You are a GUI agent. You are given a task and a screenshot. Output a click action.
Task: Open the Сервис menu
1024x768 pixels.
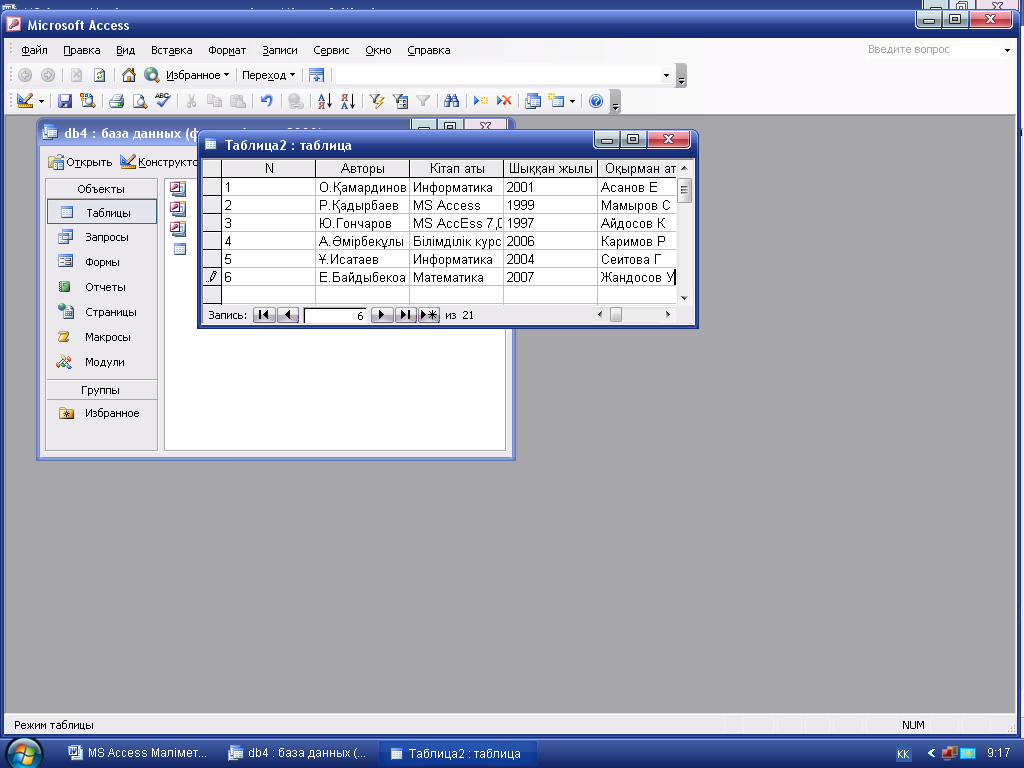pyautogui.click(x=331, y=50)
